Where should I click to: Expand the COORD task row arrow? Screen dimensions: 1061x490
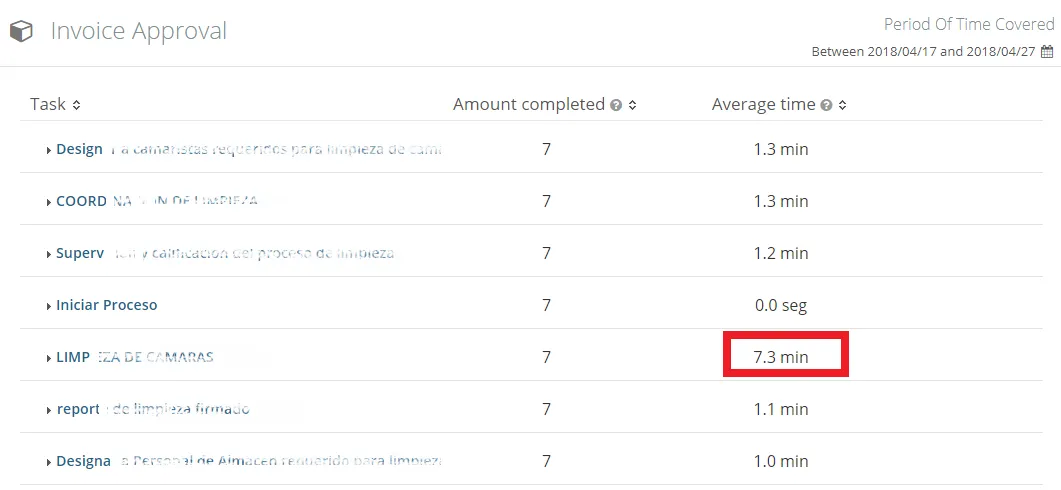[49, 202]
